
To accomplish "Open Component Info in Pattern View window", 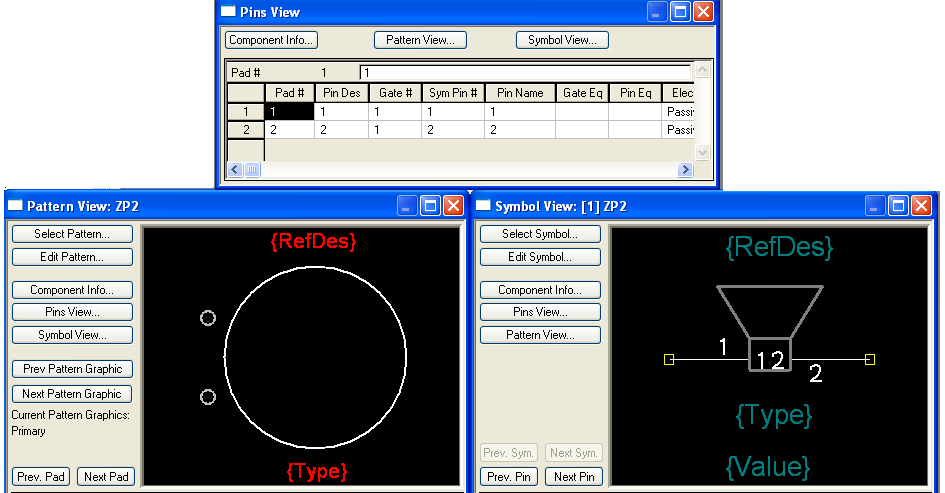I will coord(72,290).
